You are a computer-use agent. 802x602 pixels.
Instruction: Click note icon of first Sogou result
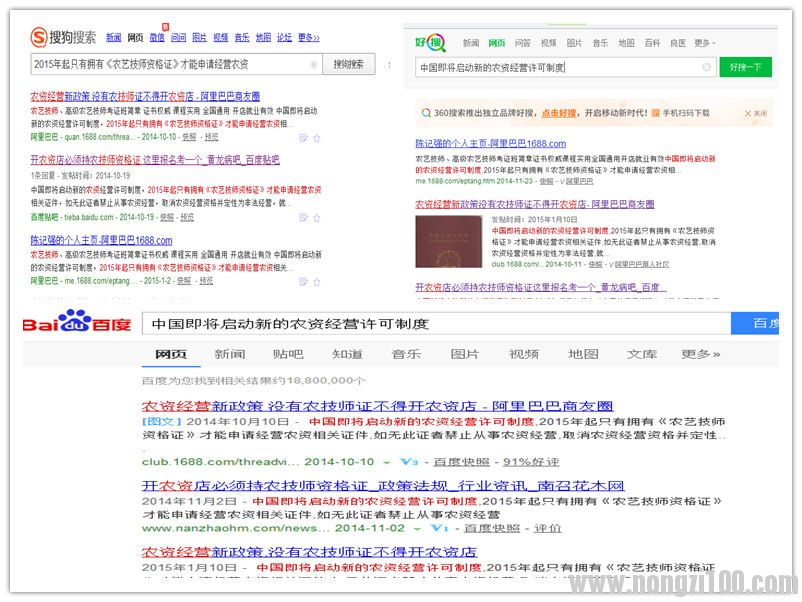[303, 138]
